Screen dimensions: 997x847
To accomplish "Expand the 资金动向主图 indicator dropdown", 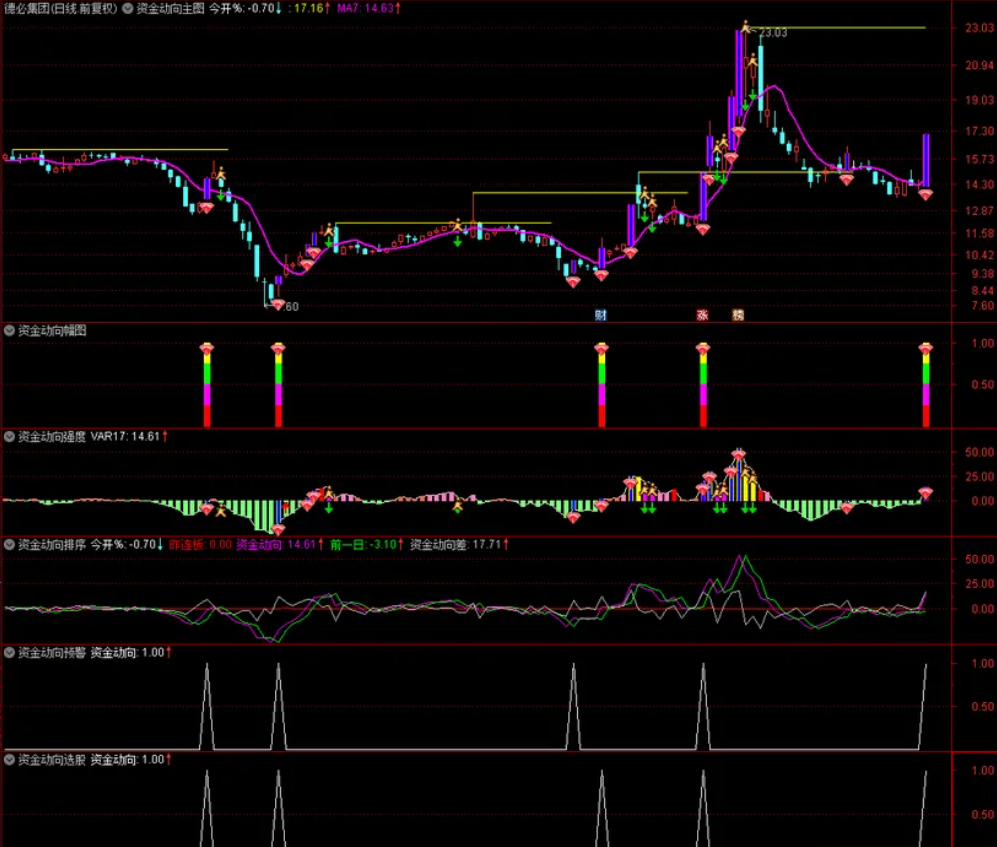I will tap(127, 8).
